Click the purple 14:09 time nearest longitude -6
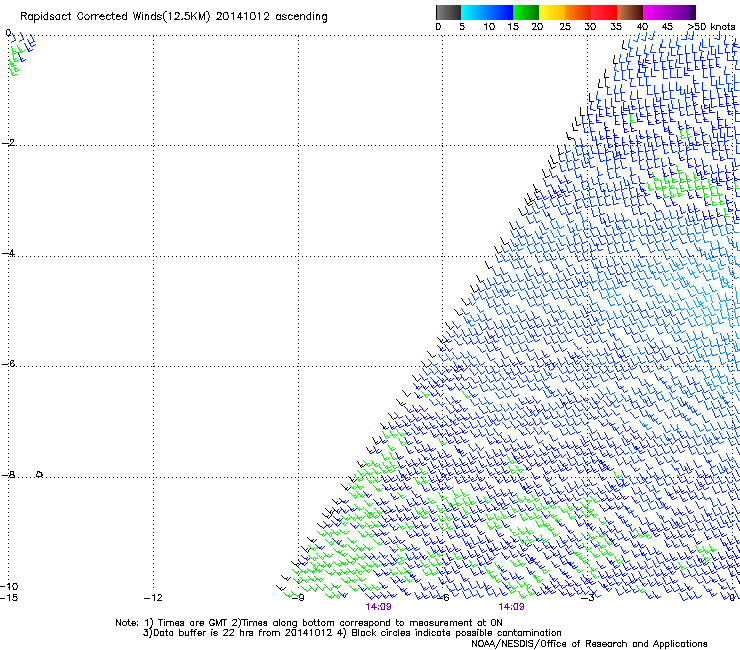The width and height of the screenshot is (740, 650). tap(378, 607)
